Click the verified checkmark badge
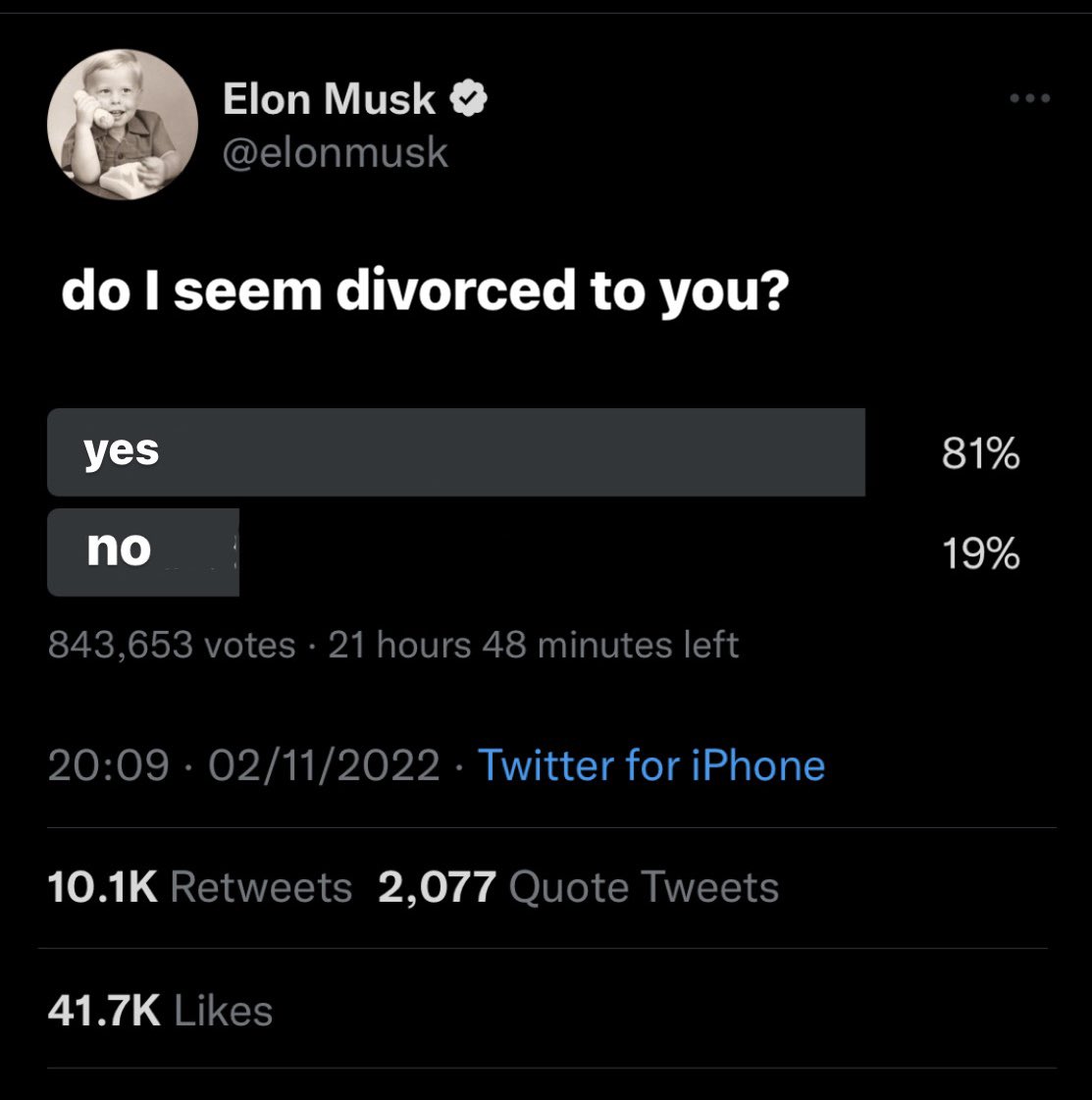This screenshot has height=1100, width=1092. tap(469, 97)
